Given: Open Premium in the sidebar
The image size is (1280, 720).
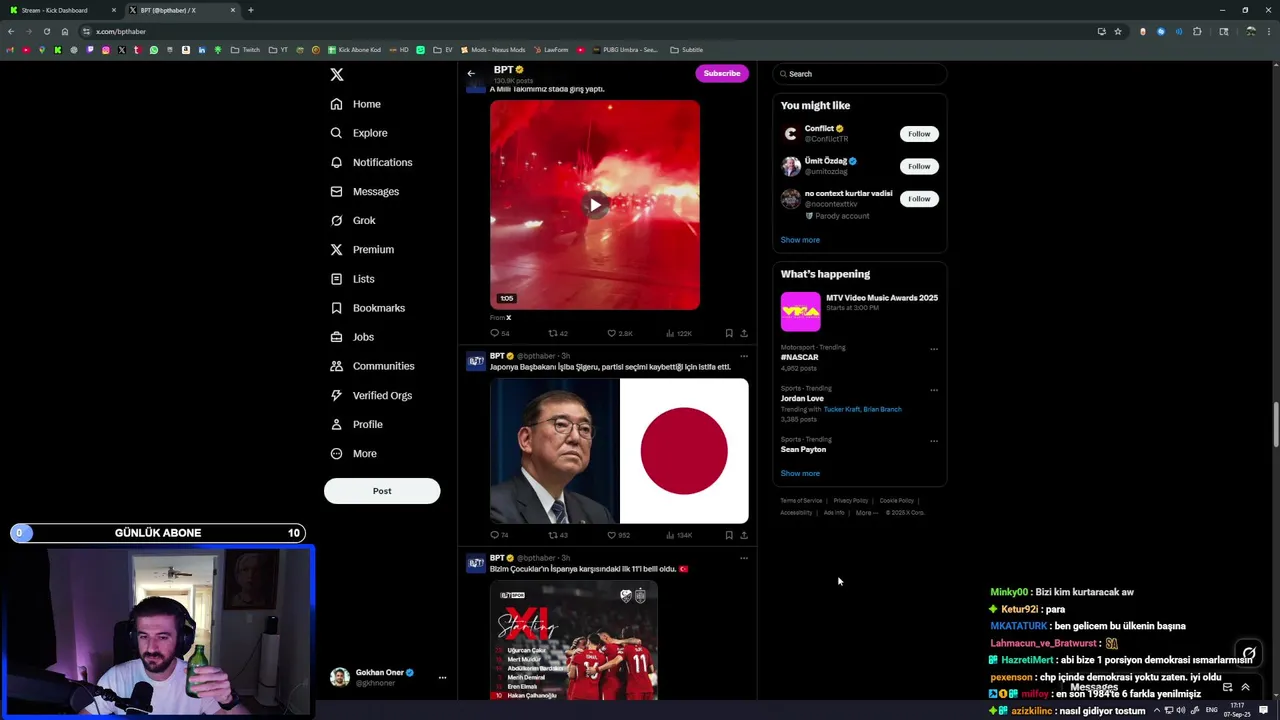Looking at the screenshot, I should click(x=362, y=249).
